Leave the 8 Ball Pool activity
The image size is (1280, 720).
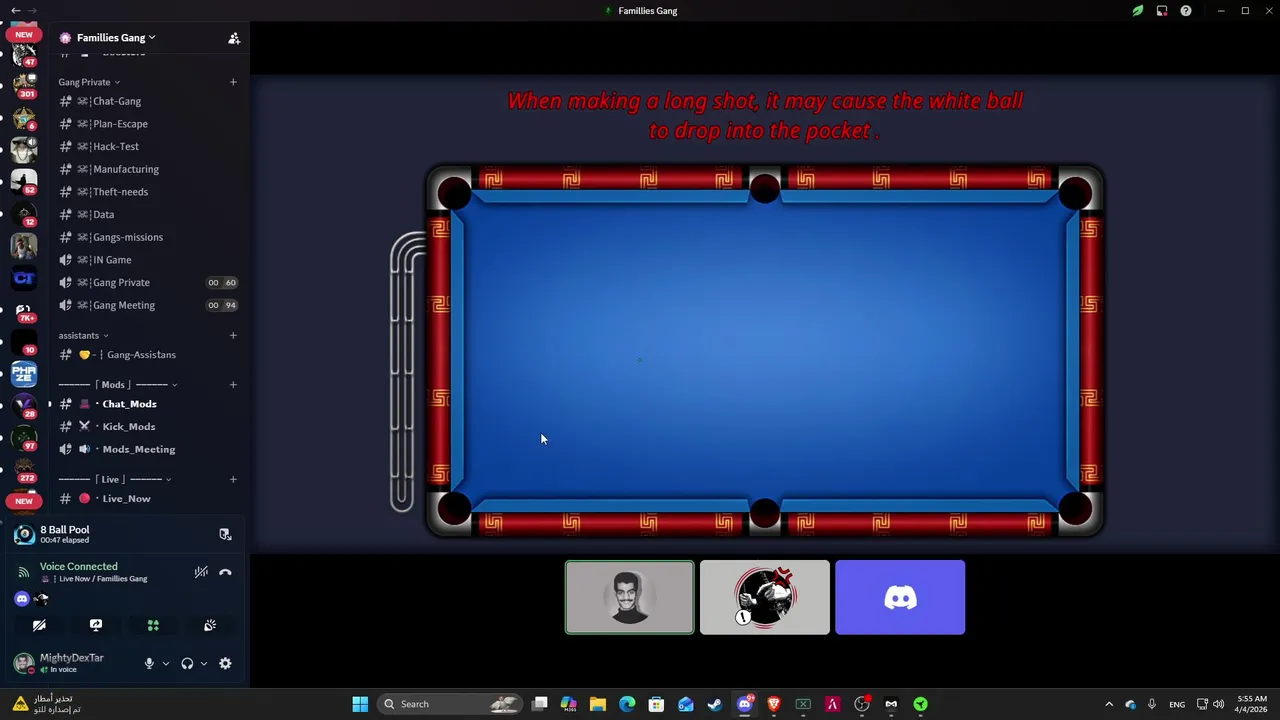(225, 534)
